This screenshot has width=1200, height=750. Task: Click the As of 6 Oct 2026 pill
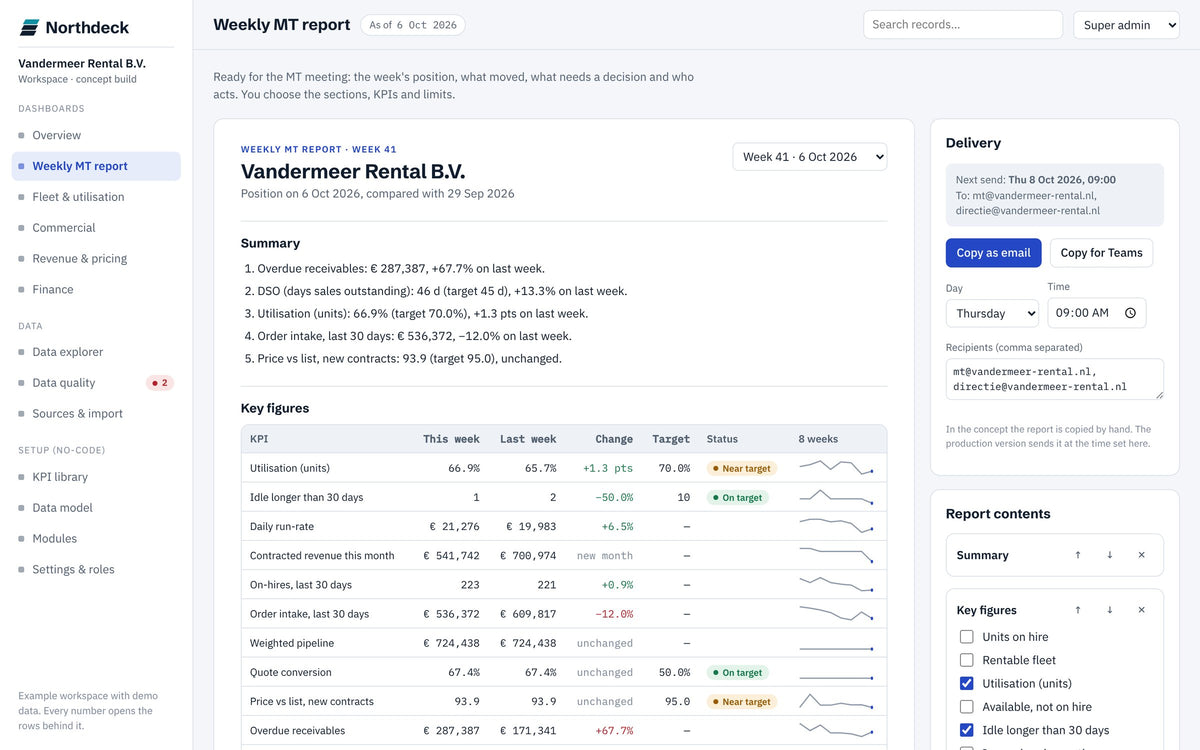point(413,25)
